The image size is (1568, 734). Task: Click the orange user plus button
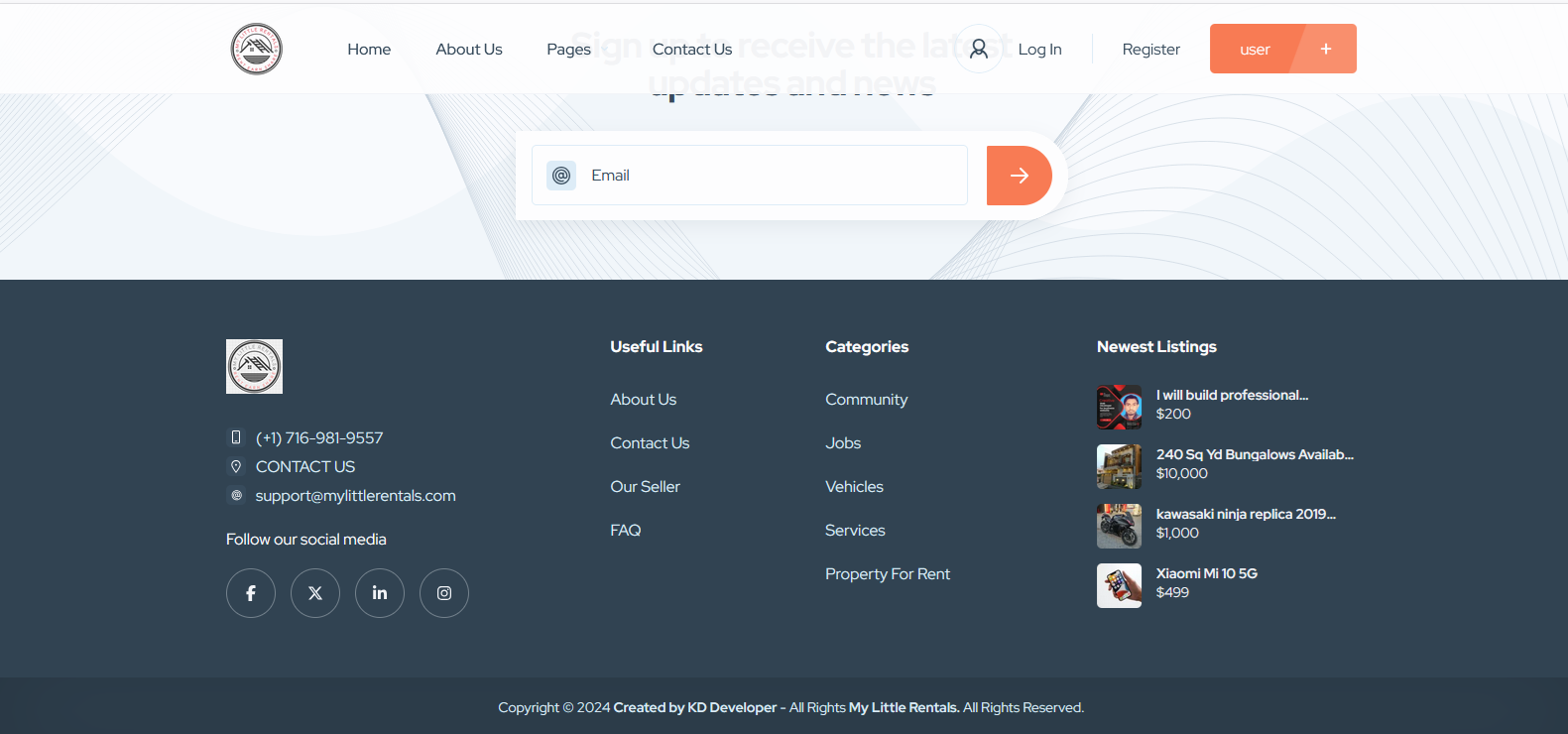click(1282, 49)
